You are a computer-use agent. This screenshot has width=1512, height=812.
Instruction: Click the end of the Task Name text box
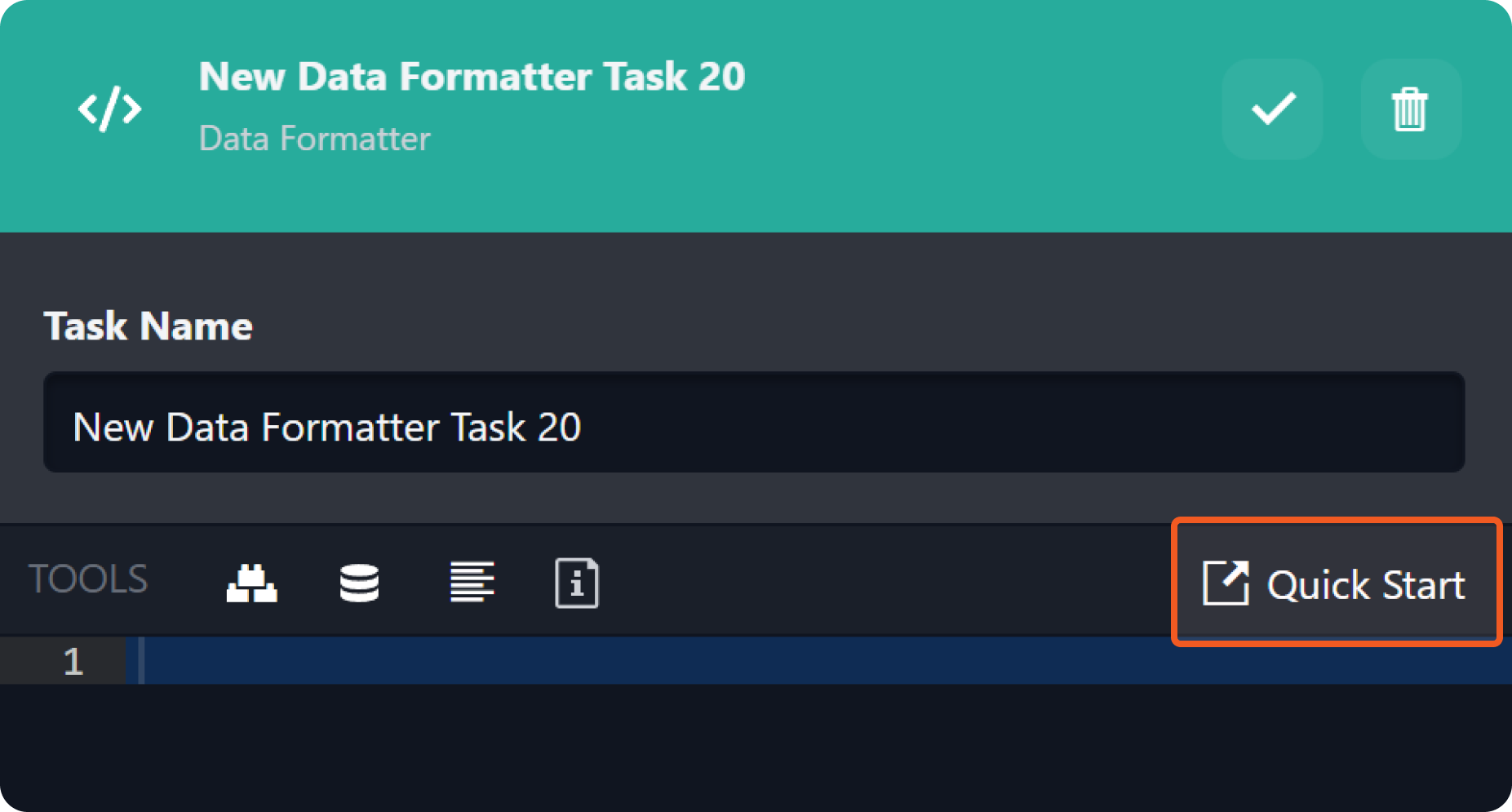[1428, 423]
